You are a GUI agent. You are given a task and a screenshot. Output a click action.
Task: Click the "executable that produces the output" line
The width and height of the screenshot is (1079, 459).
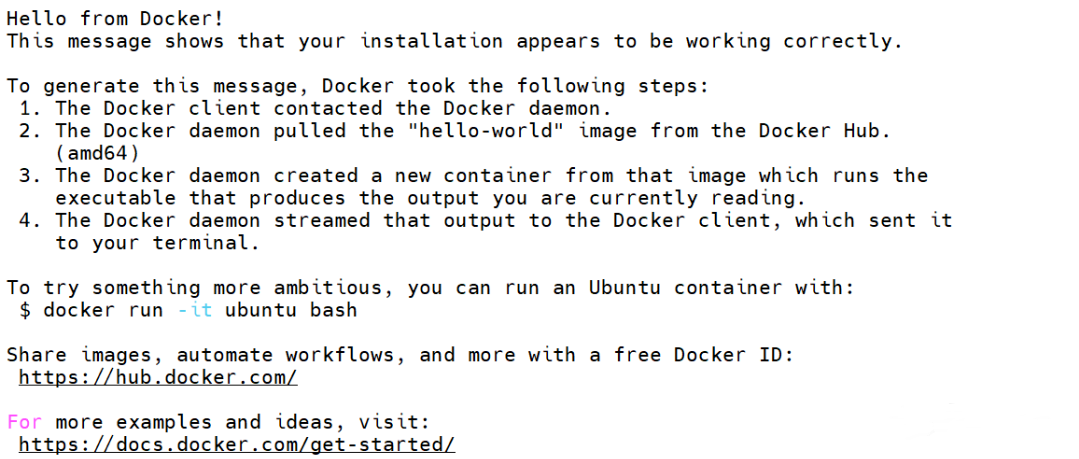(430, 198)
